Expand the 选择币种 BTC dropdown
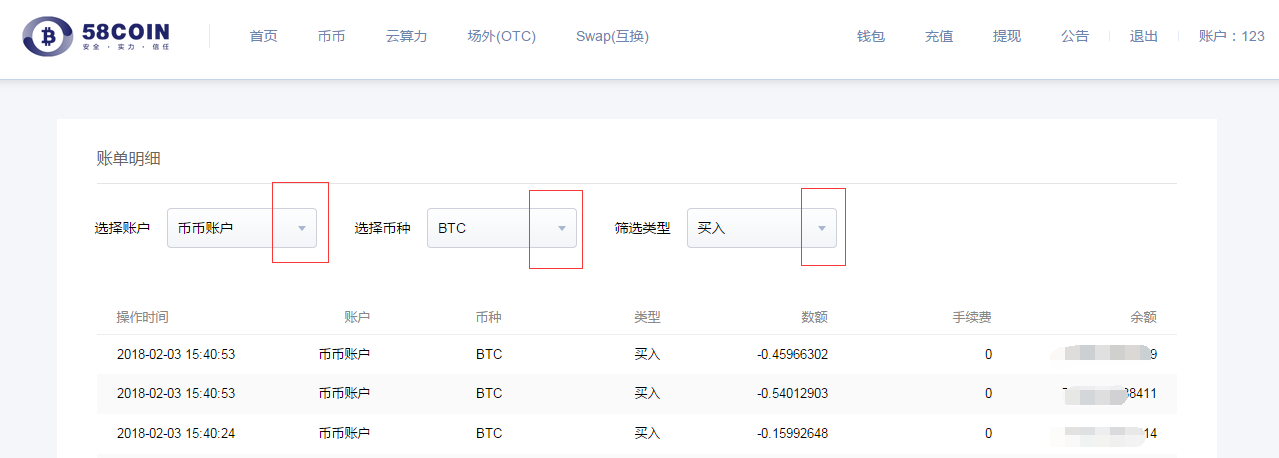 (x=561, y=228)
